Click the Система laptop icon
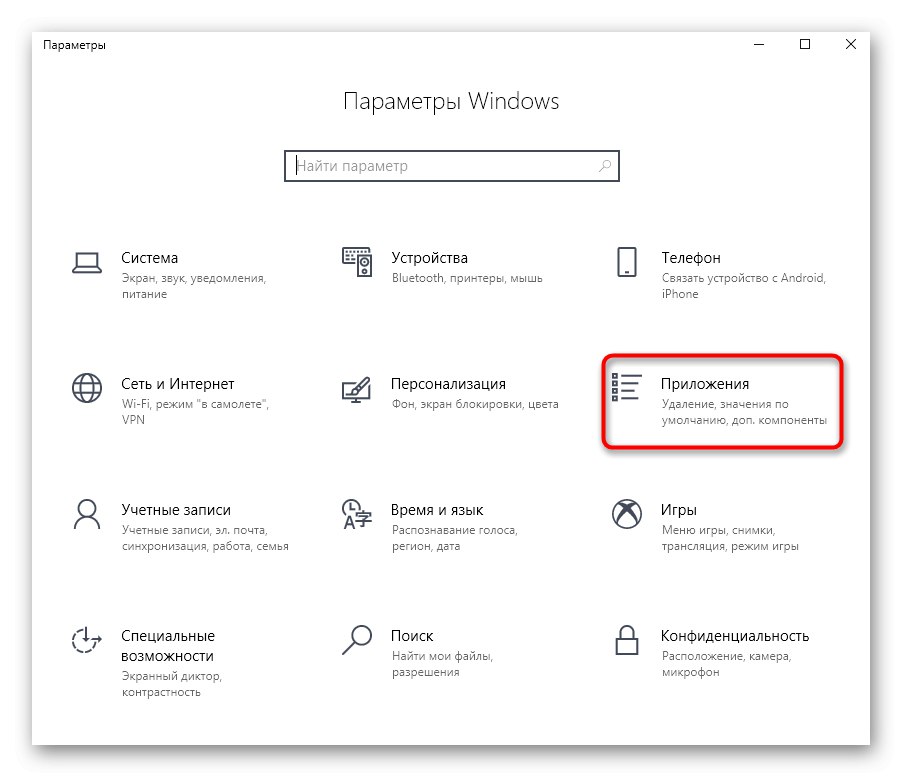The image size is (902, 777). (x=87, y=263)
